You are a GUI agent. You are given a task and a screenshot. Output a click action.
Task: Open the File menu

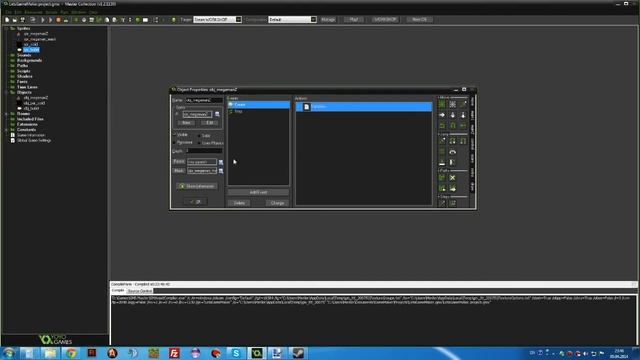point(8,12)
